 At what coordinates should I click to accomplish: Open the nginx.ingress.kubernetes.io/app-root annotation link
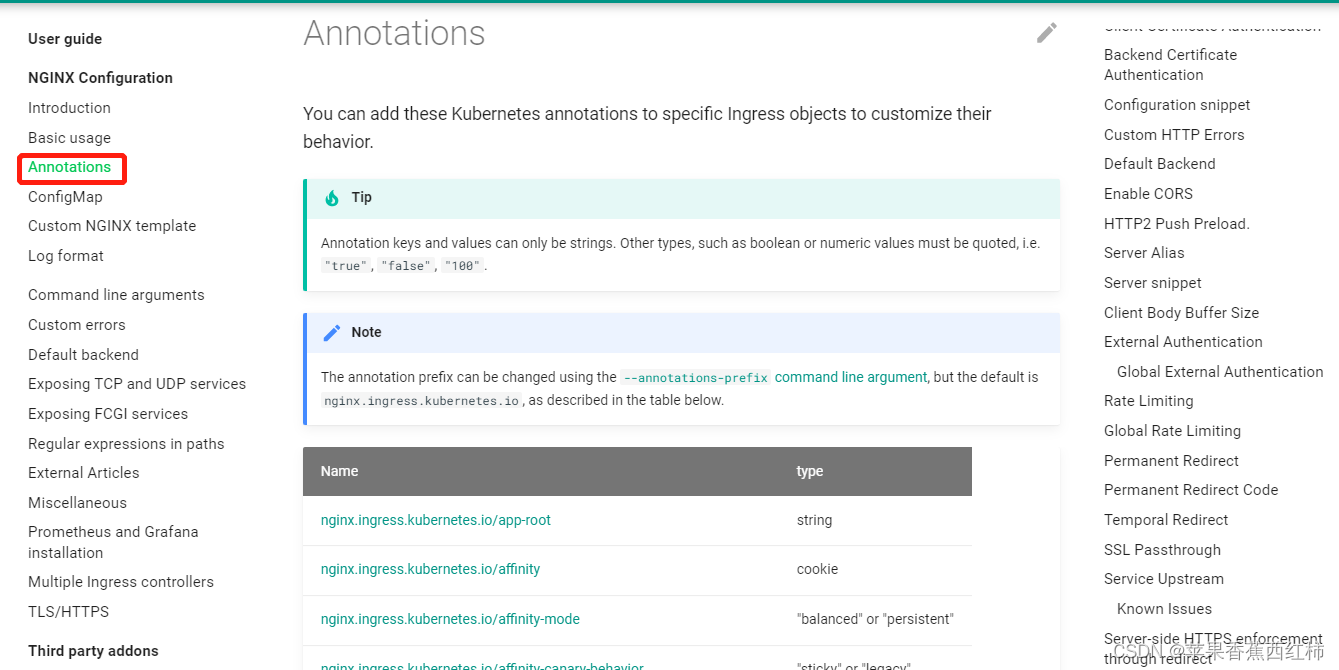click(436, 520)
